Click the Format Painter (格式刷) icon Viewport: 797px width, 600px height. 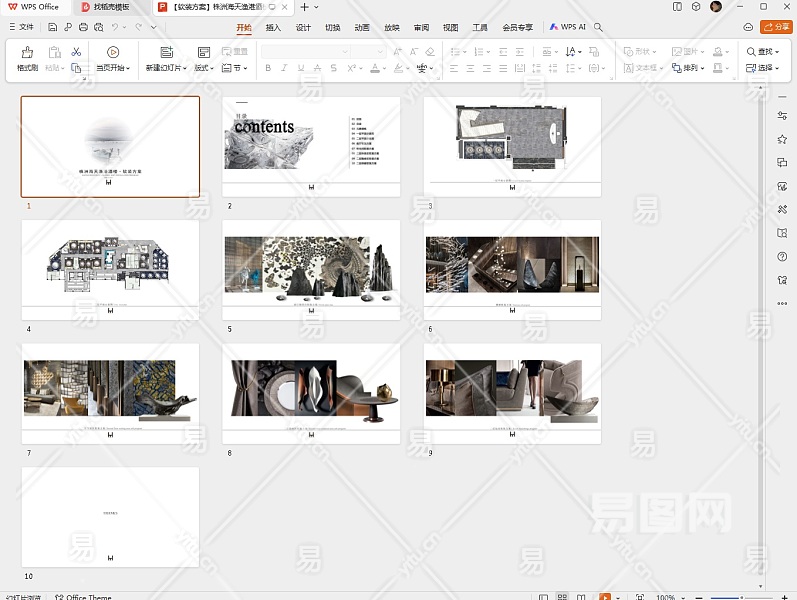click(x=27, y=52)
